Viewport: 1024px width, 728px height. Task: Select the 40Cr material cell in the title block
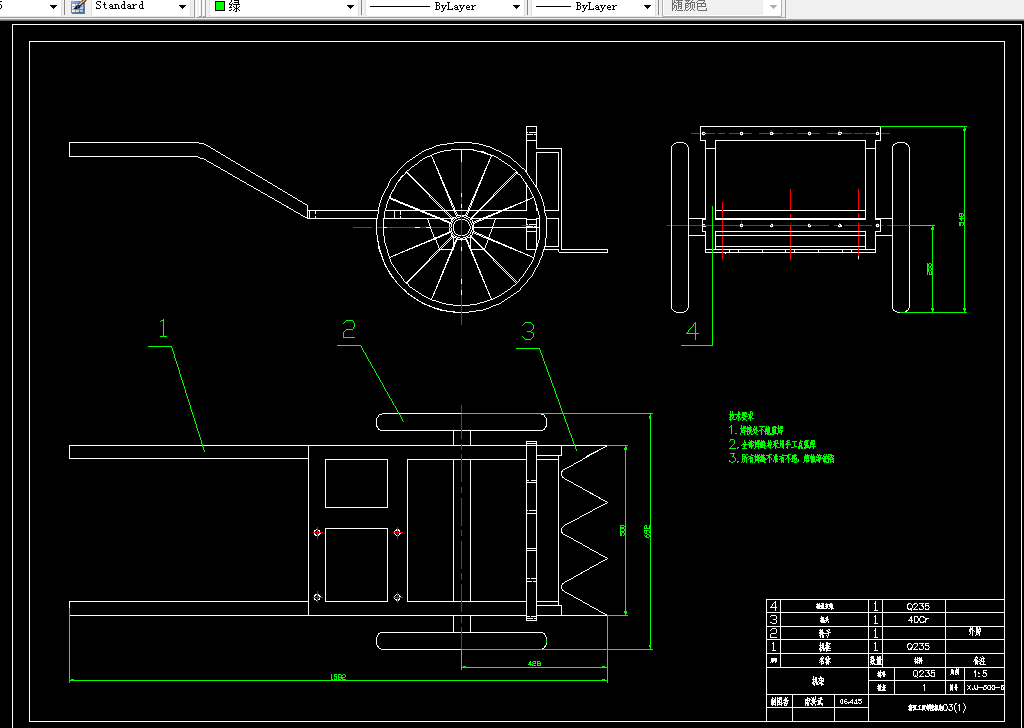click(x=916, y=619)
